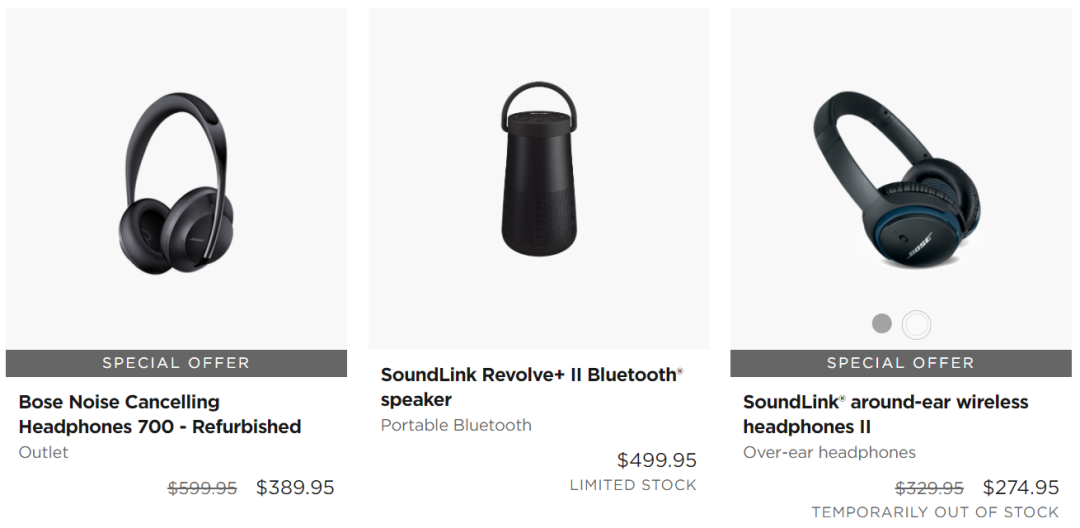Open the SoundLink around-ear headphones image
This screenshot has width=1080, height=528.
pos(897,180)
